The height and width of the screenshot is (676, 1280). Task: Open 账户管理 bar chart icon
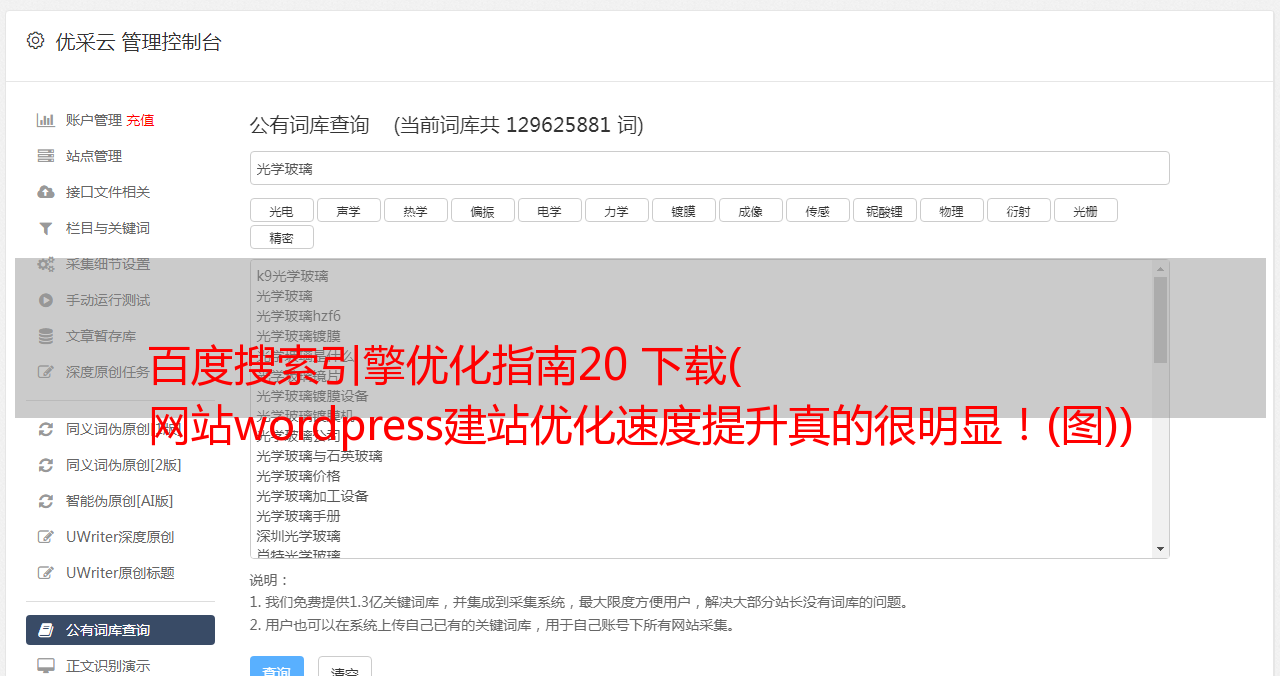pos(46,120)
